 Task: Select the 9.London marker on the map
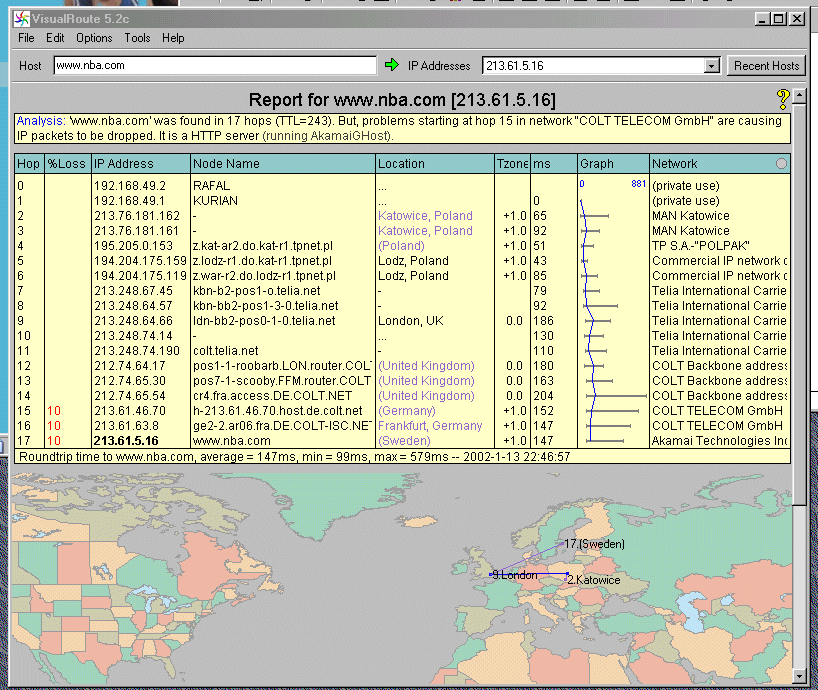[514, 575]
